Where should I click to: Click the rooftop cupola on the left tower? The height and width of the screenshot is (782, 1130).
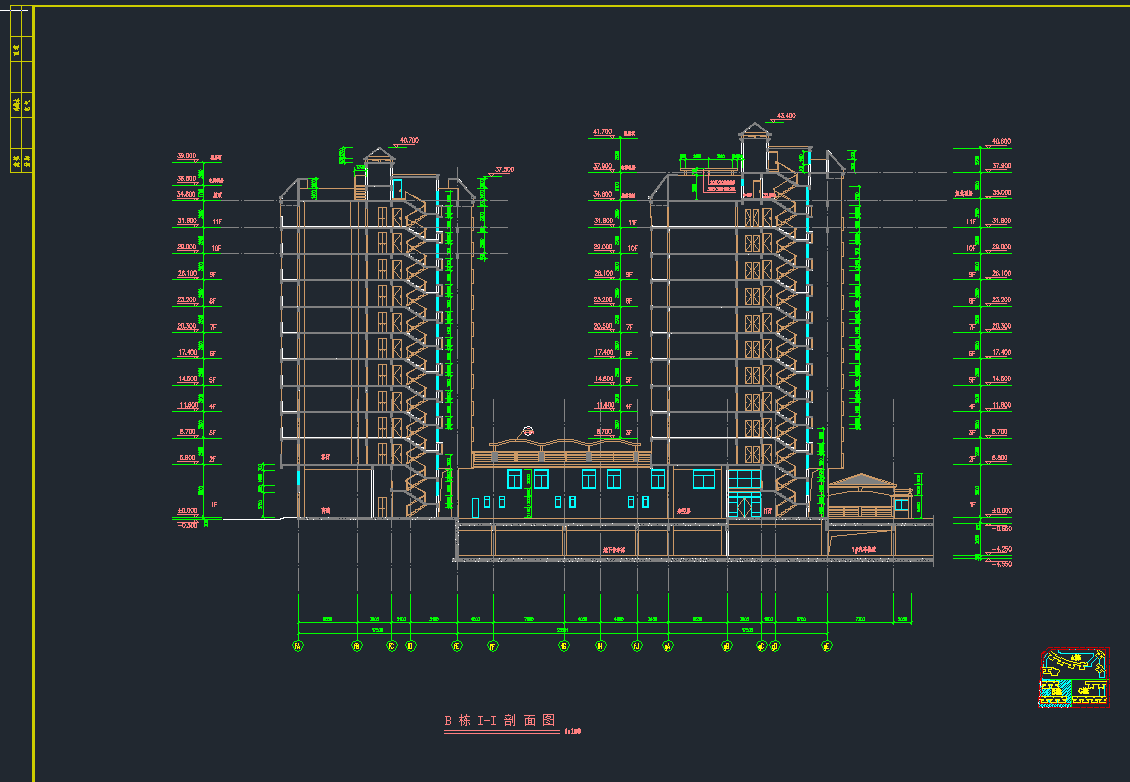point(378,155)
